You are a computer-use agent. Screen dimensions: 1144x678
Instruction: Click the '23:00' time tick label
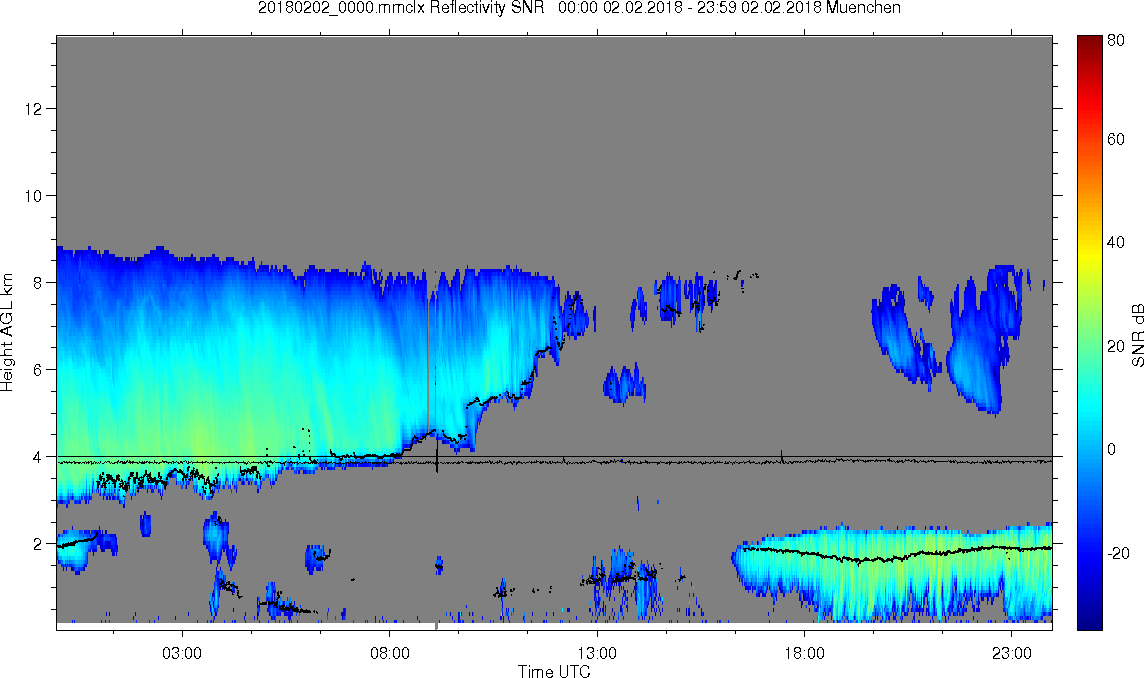pyautogui.click(x=1011, y=653)
